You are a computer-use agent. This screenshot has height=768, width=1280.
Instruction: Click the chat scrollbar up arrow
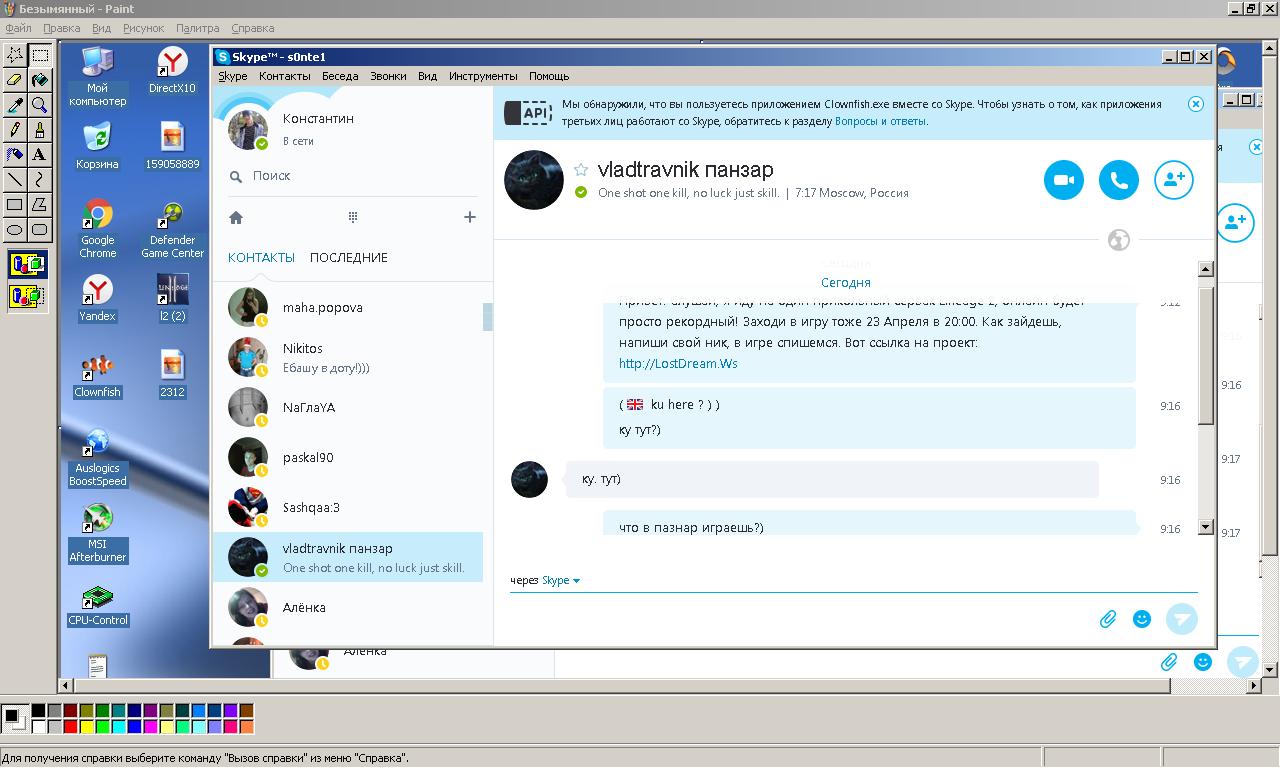click(1205, 269)
